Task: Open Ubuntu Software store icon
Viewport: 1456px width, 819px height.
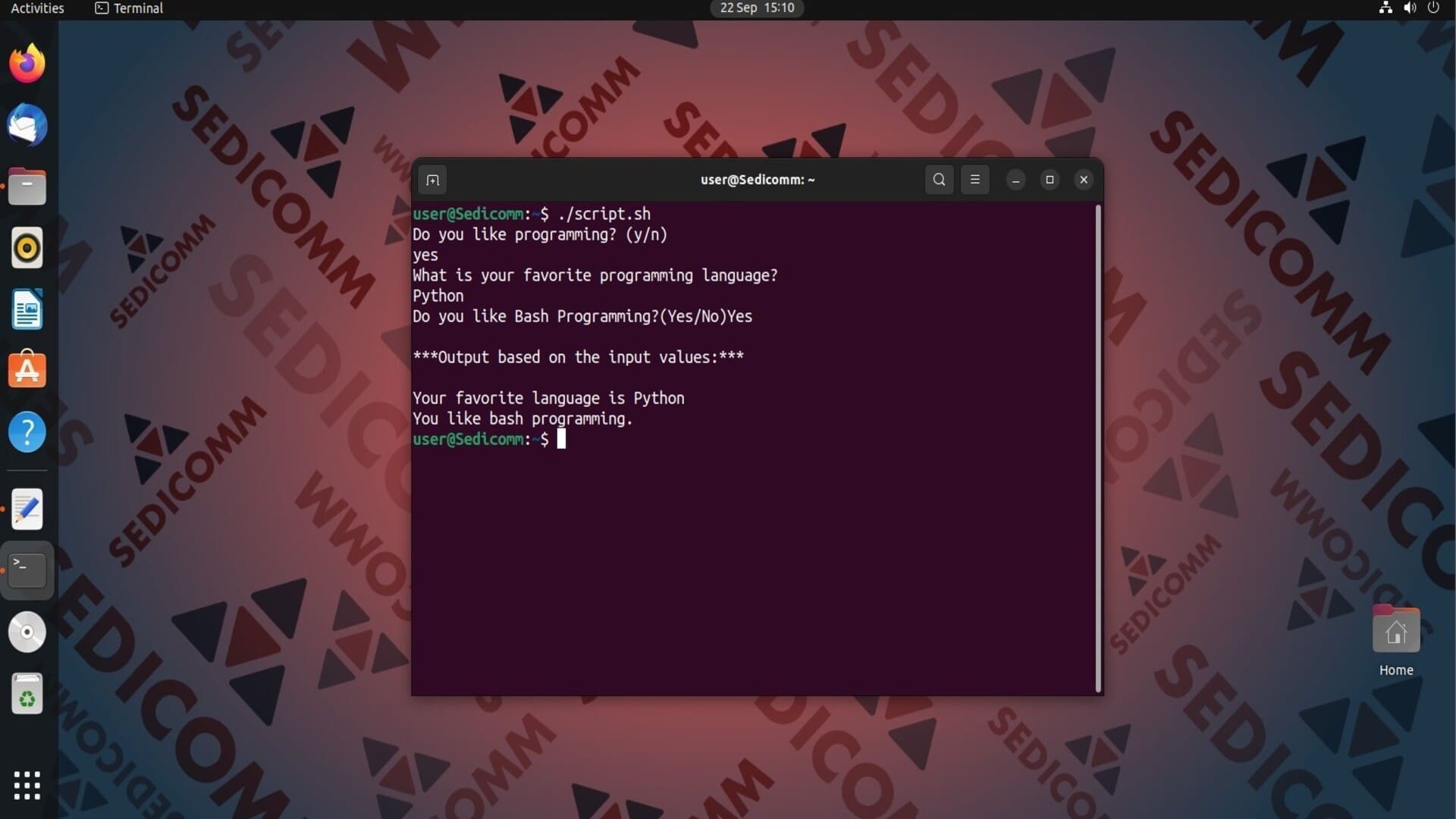Action: click(x=27, y=370)
